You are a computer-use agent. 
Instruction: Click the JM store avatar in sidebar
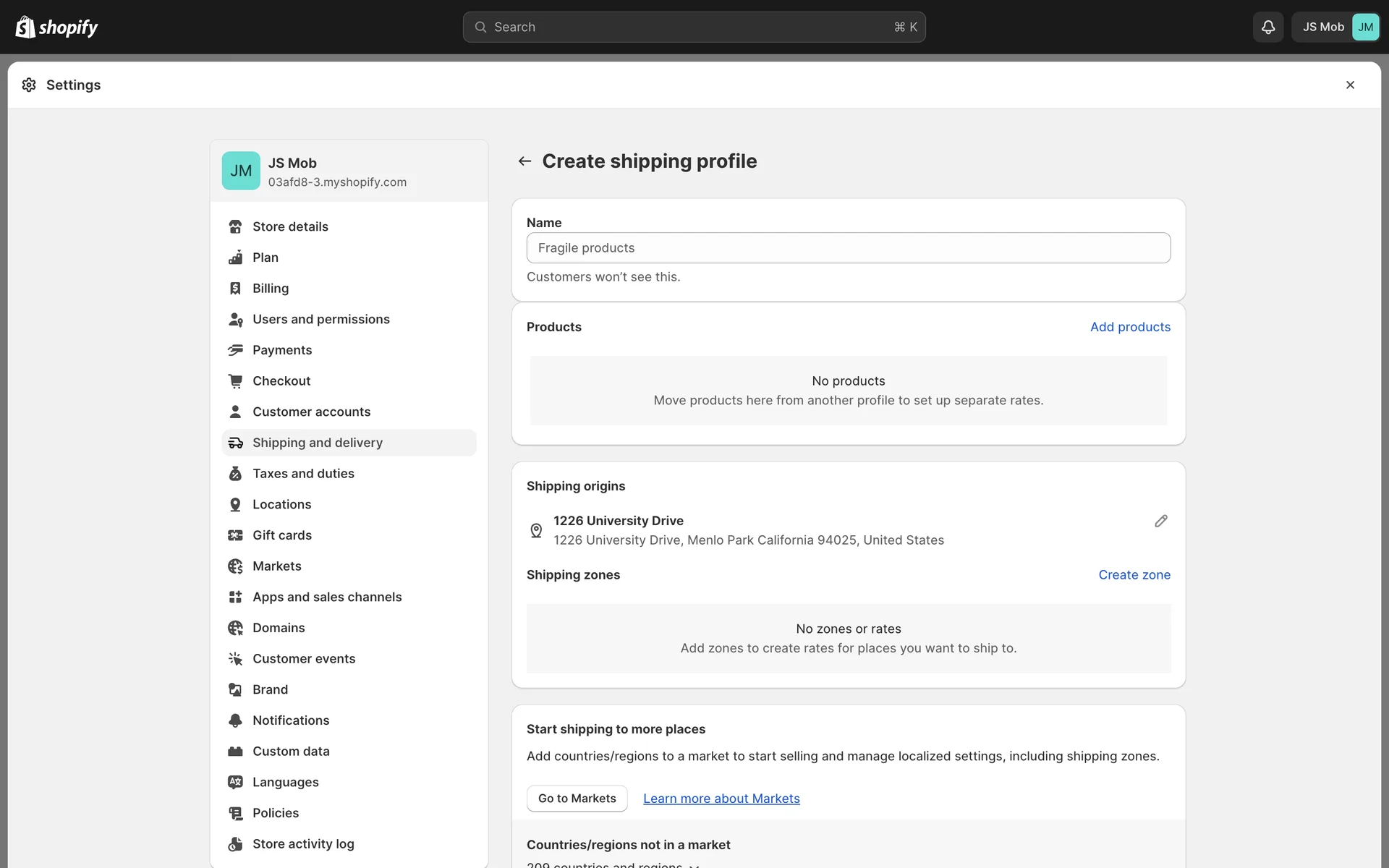(241, 171)
